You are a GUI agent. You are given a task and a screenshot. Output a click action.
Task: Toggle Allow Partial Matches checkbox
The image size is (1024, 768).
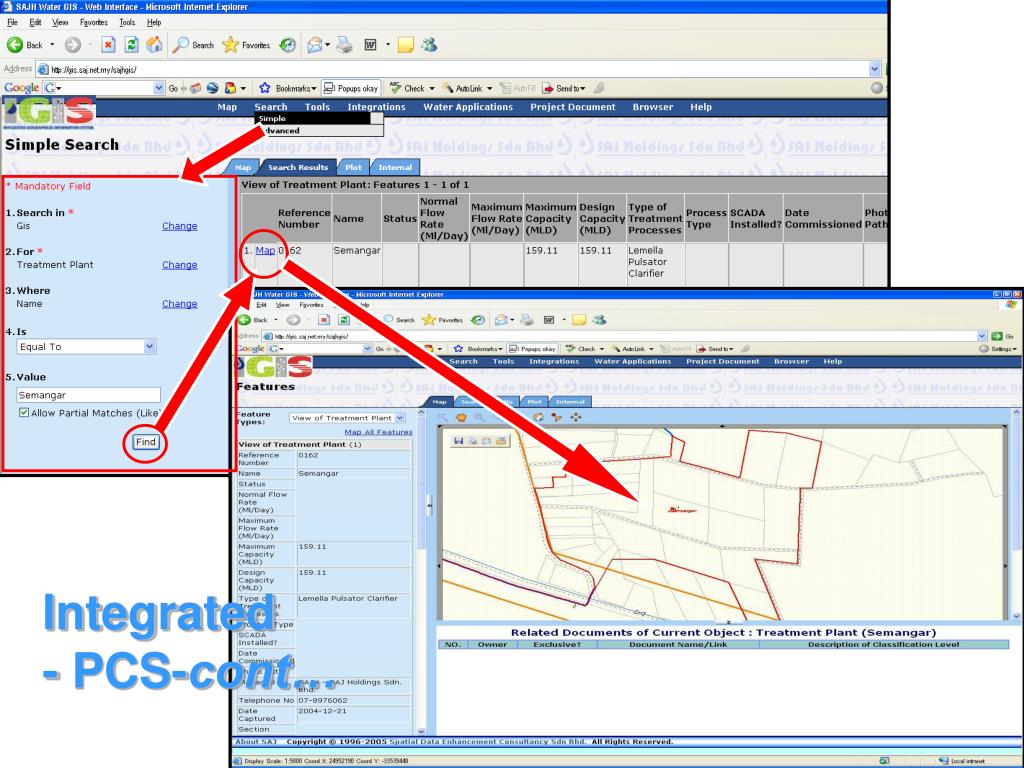[24, 413]
